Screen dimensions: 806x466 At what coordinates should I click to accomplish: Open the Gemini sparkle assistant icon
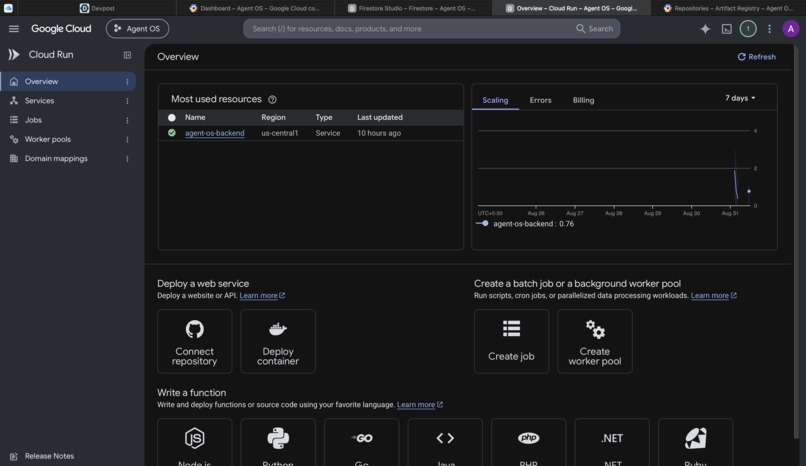click(705, 29)
